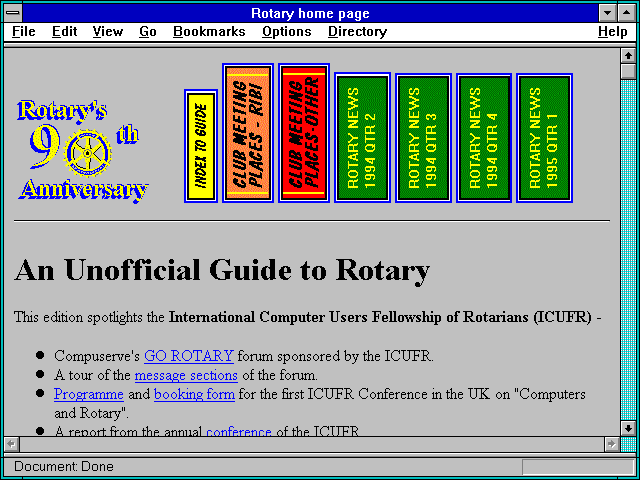The width and height of the screenshot is (640, 480).
Task: Open the Go menu
Action: [148, 32]
